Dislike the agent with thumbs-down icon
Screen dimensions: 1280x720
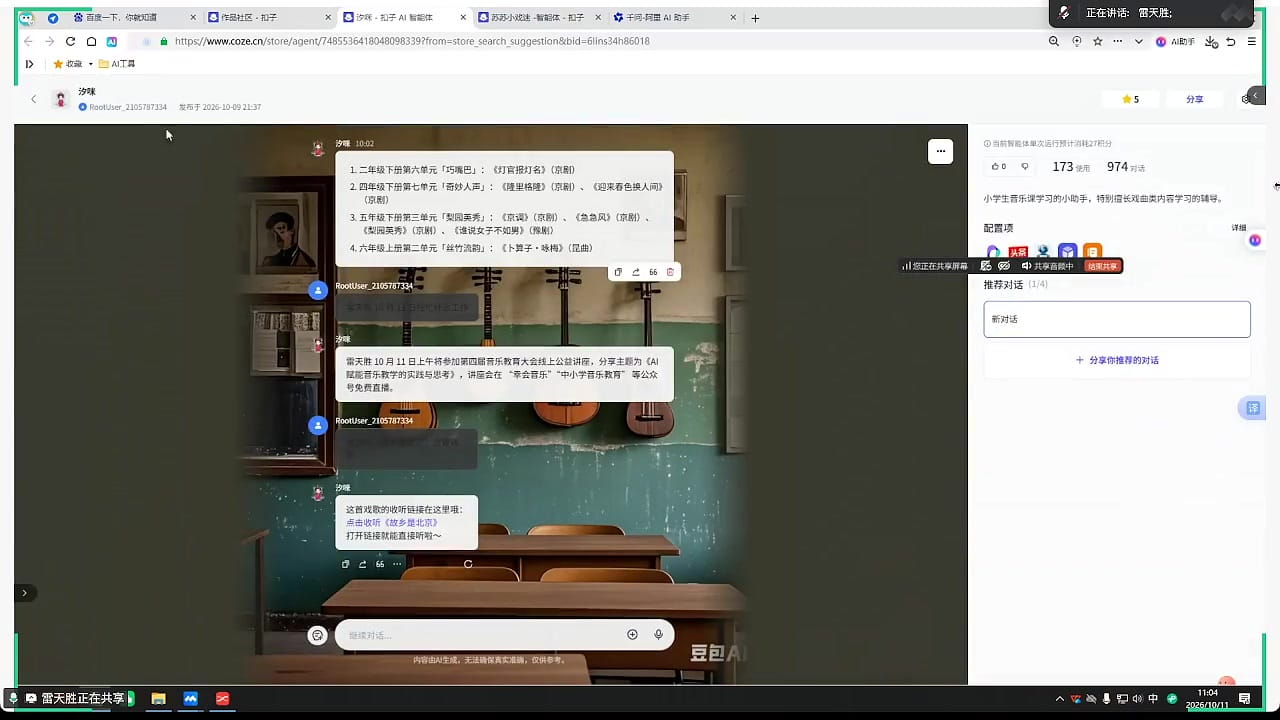click(1024, 167)
